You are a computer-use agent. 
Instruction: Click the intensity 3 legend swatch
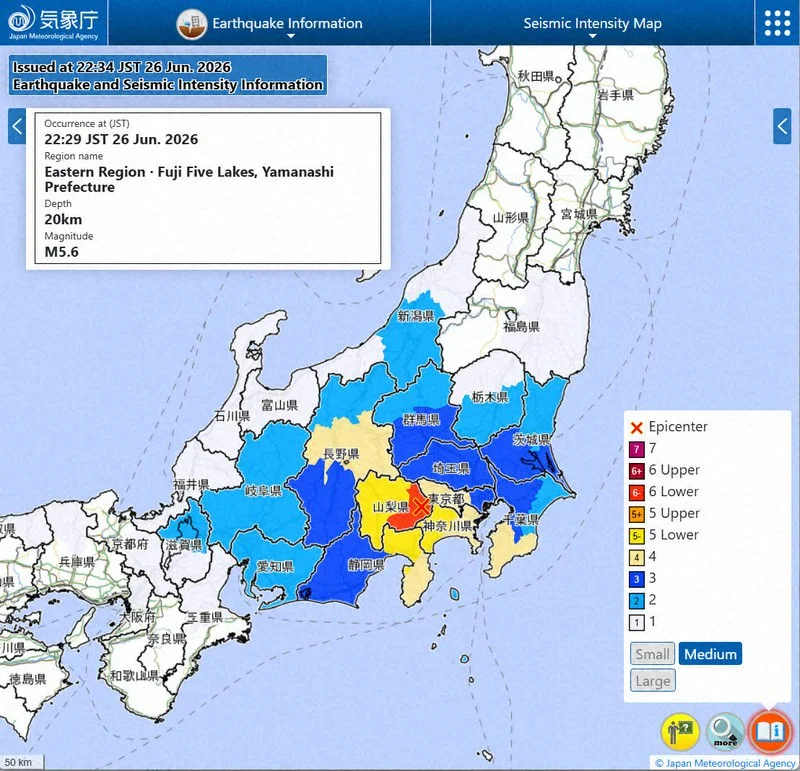point(636,579)
